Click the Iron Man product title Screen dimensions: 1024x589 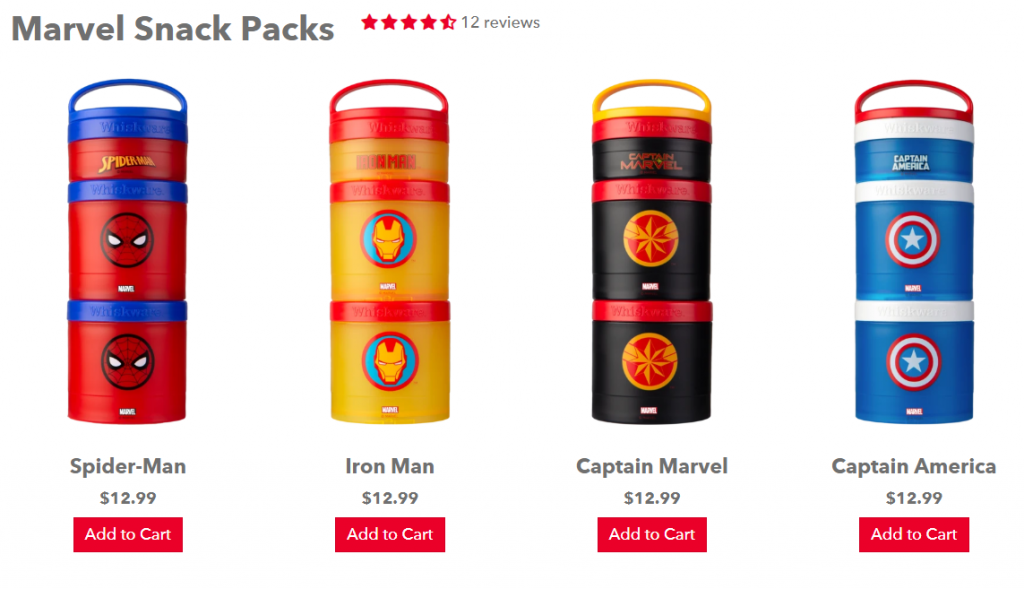[390, 466]
